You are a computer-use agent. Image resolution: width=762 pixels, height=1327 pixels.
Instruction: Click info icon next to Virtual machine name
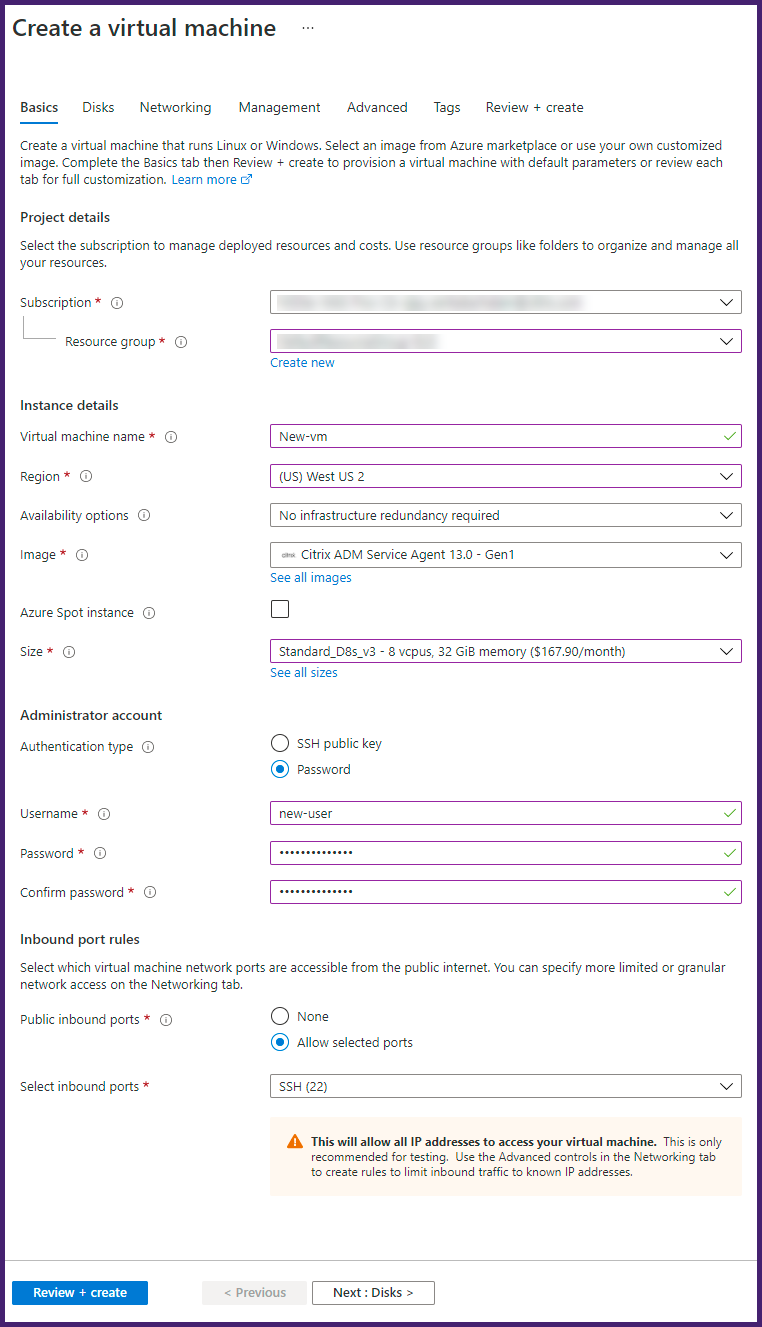[171, 437]
